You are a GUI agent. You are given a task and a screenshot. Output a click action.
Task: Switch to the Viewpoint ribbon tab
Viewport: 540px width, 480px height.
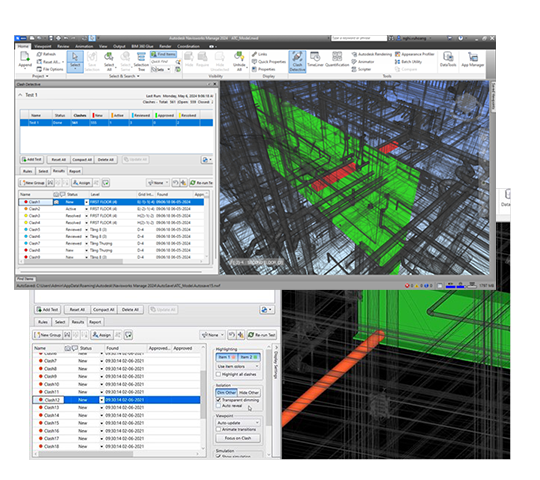43,46
